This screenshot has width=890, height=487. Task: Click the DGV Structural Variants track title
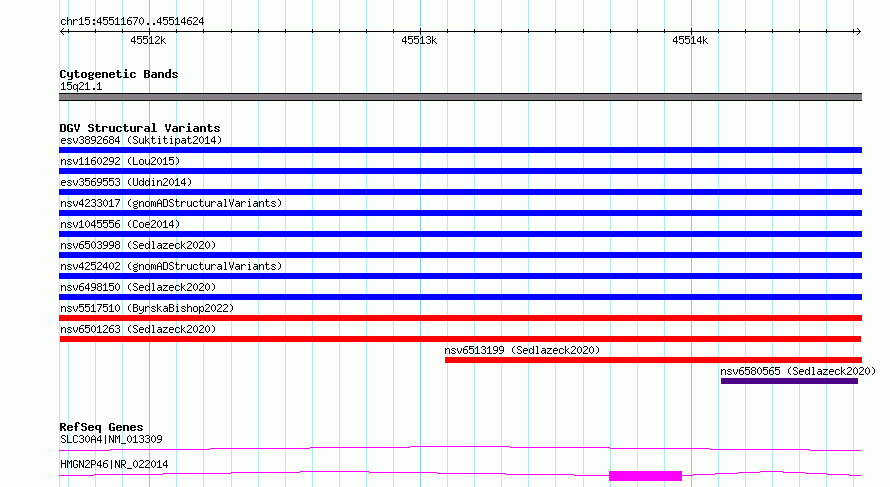[140, 128]
